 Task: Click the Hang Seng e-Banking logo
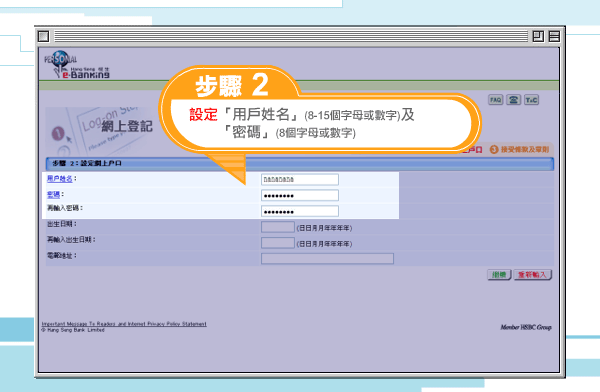point(77,65)
